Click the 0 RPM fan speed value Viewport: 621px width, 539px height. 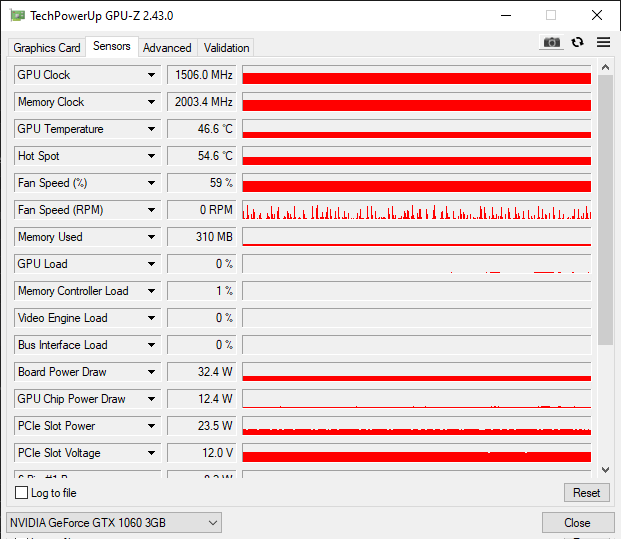(202, 210)
